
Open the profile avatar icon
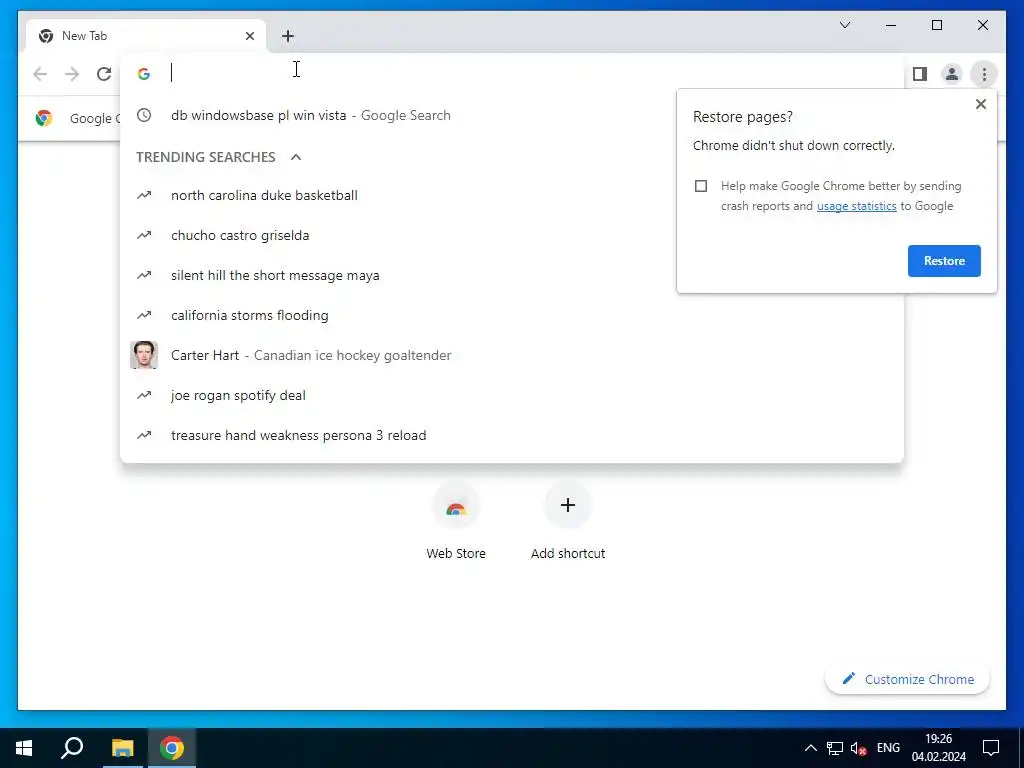tap(952, 74)
